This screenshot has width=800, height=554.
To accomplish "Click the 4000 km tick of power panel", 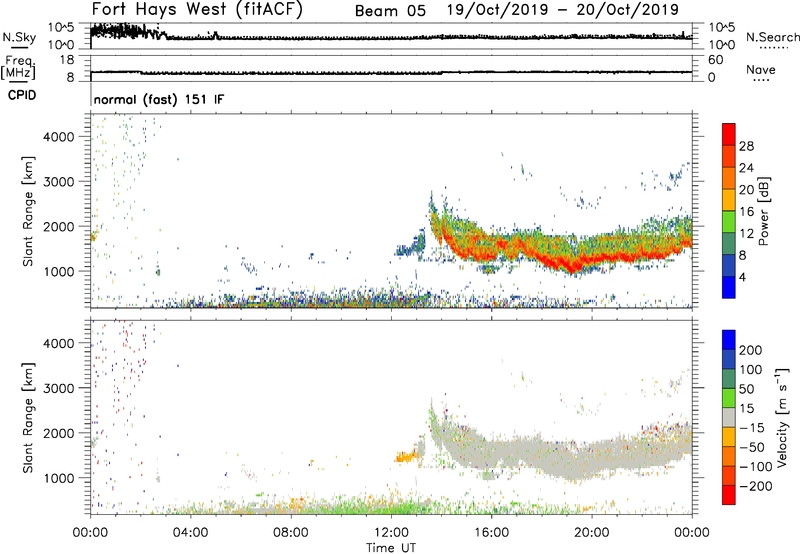I will [x=59, y=137].
